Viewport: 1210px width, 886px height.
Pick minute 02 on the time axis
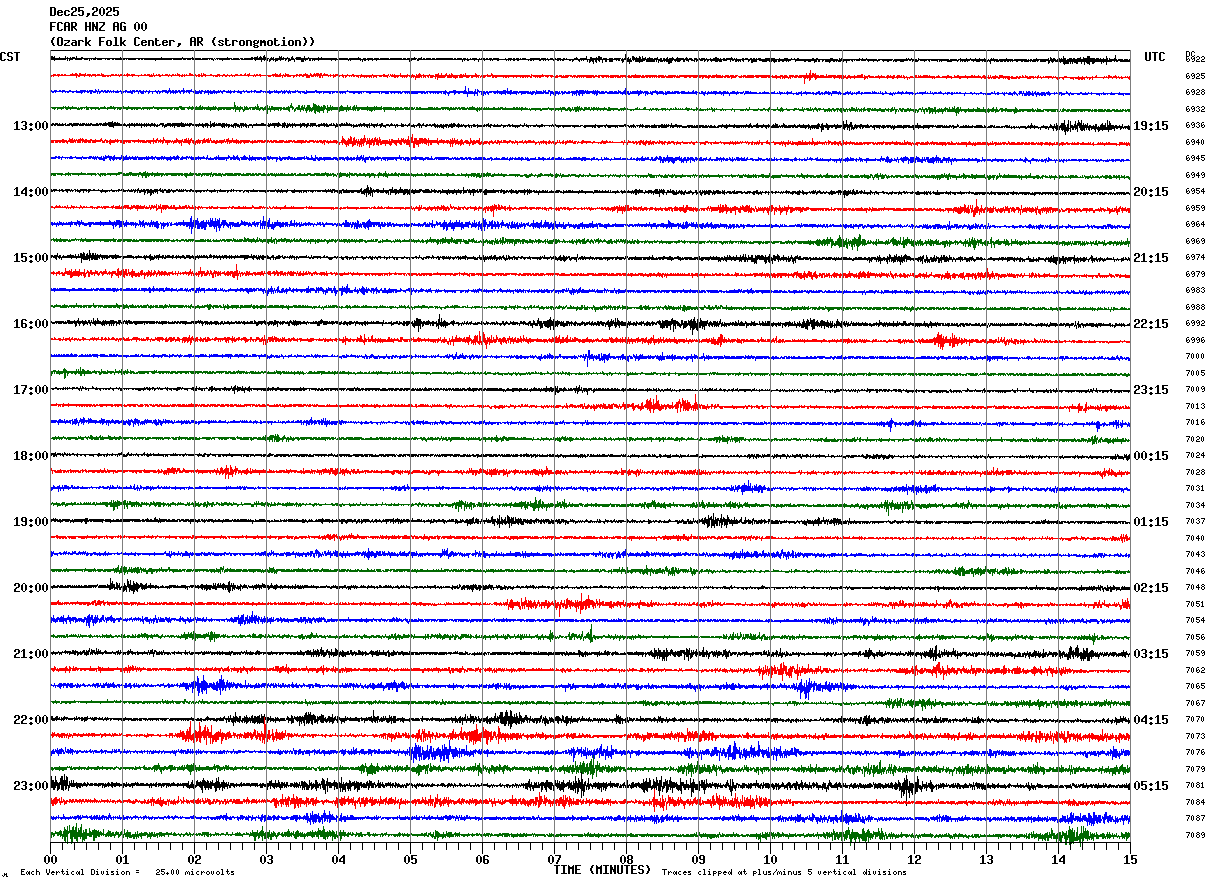click(194, 859)
